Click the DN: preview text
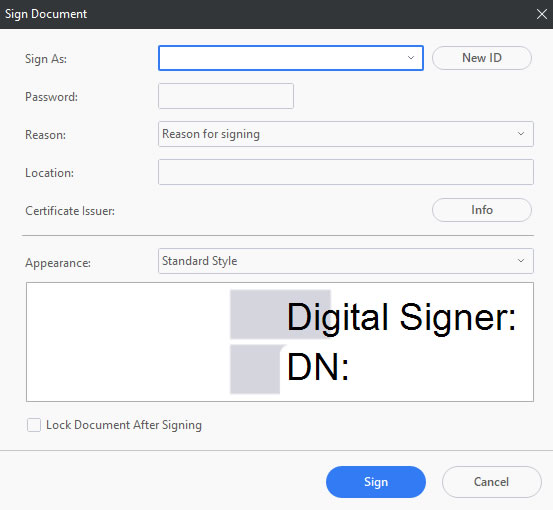553x510 pixels. pos(318,367)
